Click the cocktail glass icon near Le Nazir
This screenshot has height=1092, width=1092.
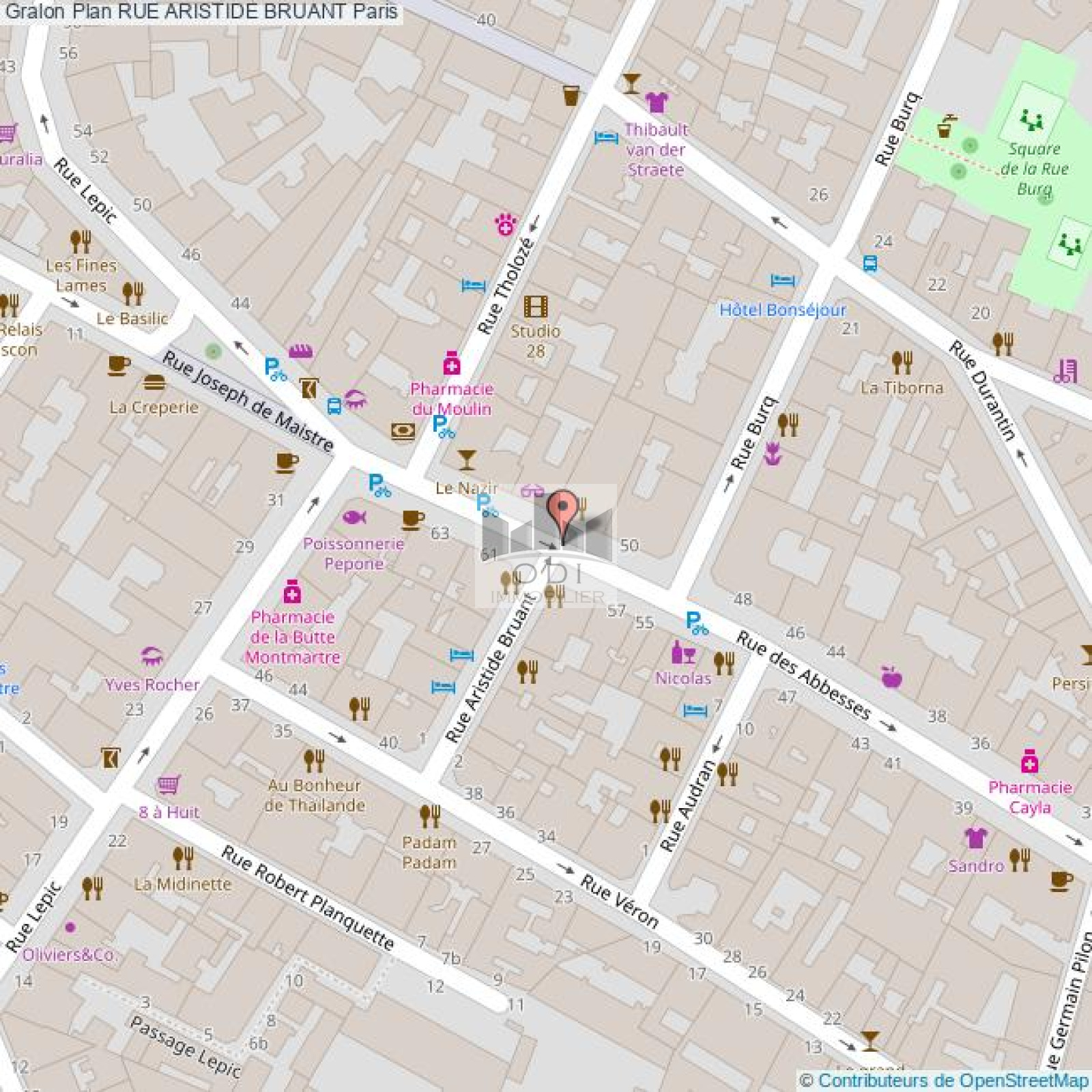tap(466, 459)
